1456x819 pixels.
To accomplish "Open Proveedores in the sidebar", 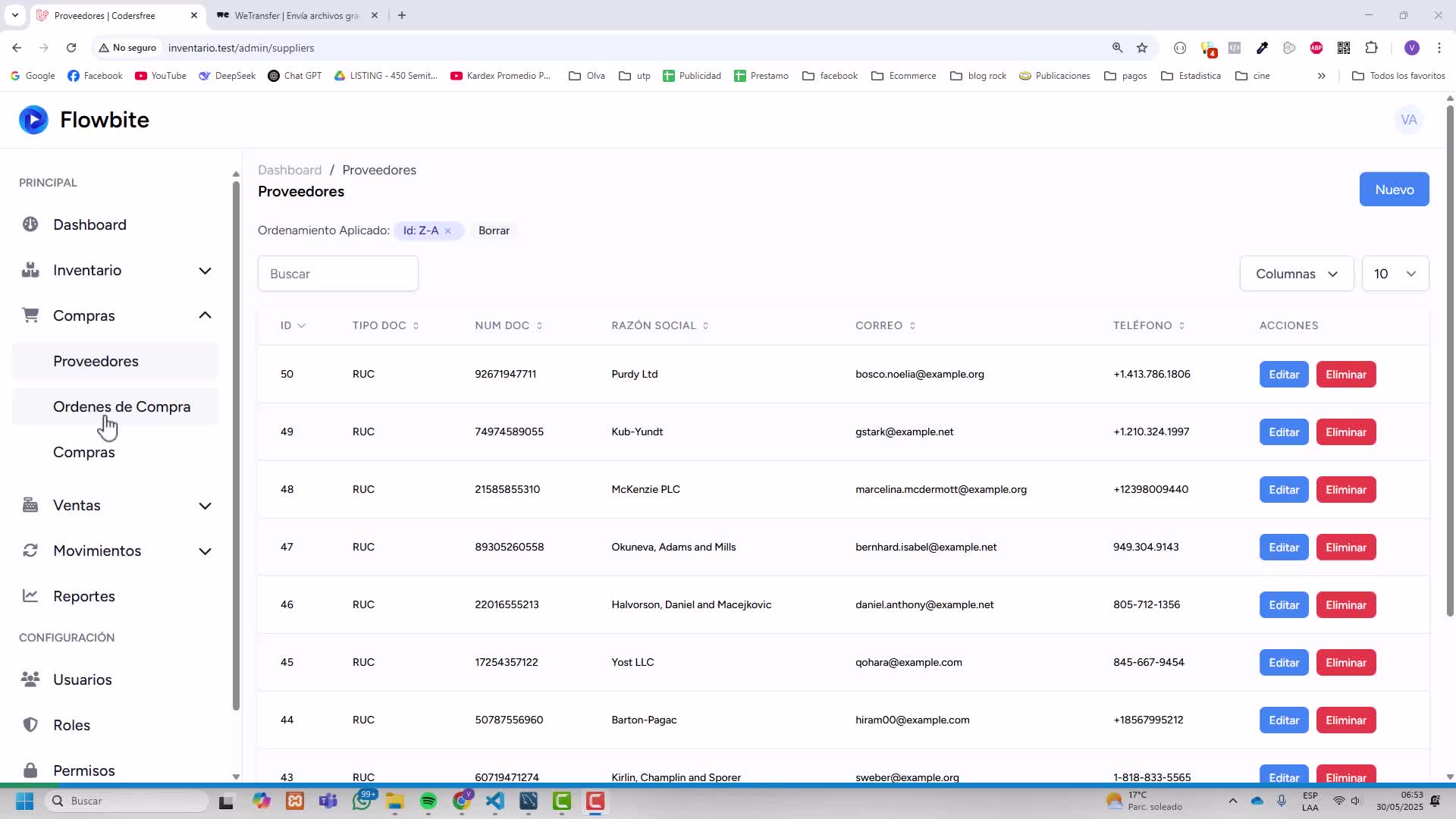I will [115, 361].
